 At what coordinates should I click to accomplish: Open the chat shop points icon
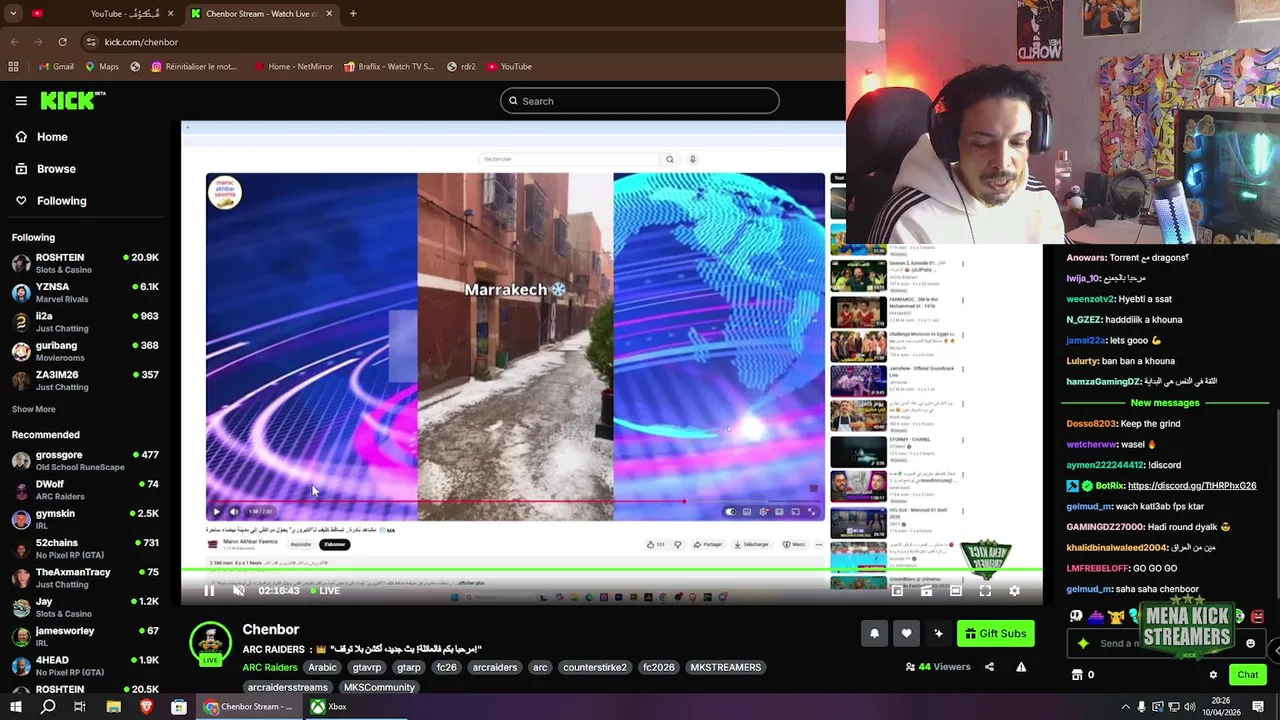[1077, 675]
